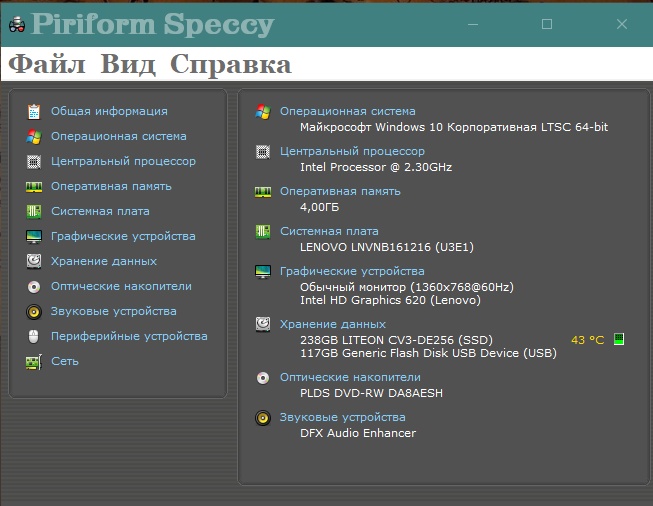Click the network card icon beside Сеть

[34, 362]
